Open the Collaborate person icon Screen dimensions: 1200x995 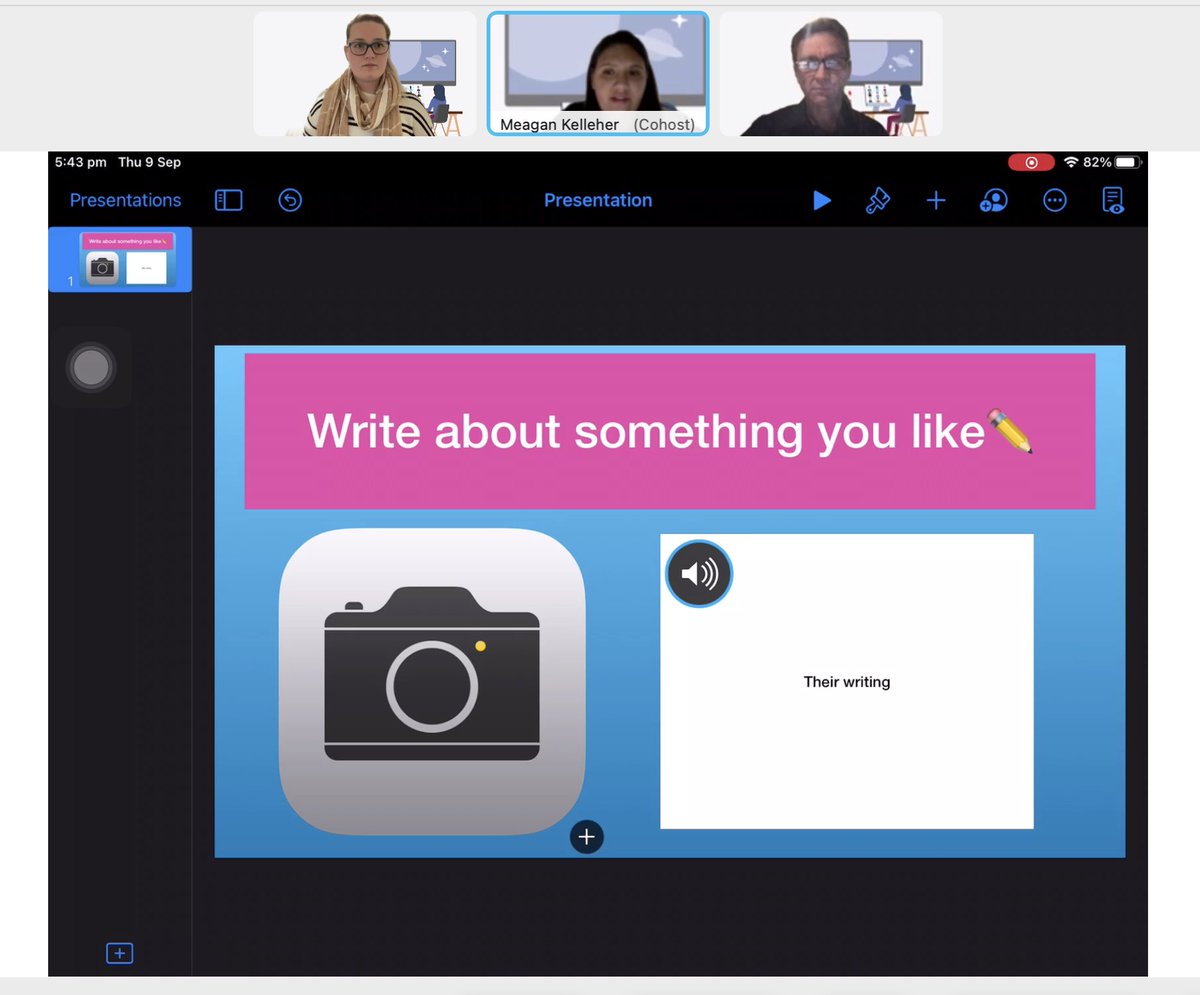click(x=993, y=201)
